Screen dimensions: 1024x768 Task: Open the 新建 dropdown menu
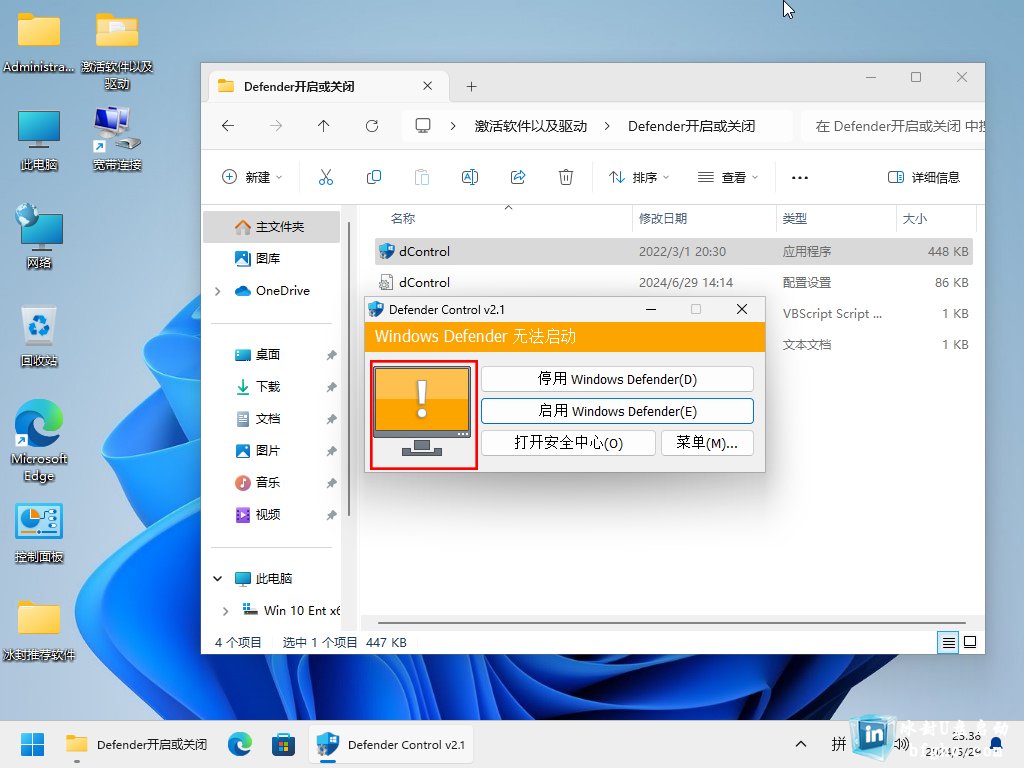252,177
